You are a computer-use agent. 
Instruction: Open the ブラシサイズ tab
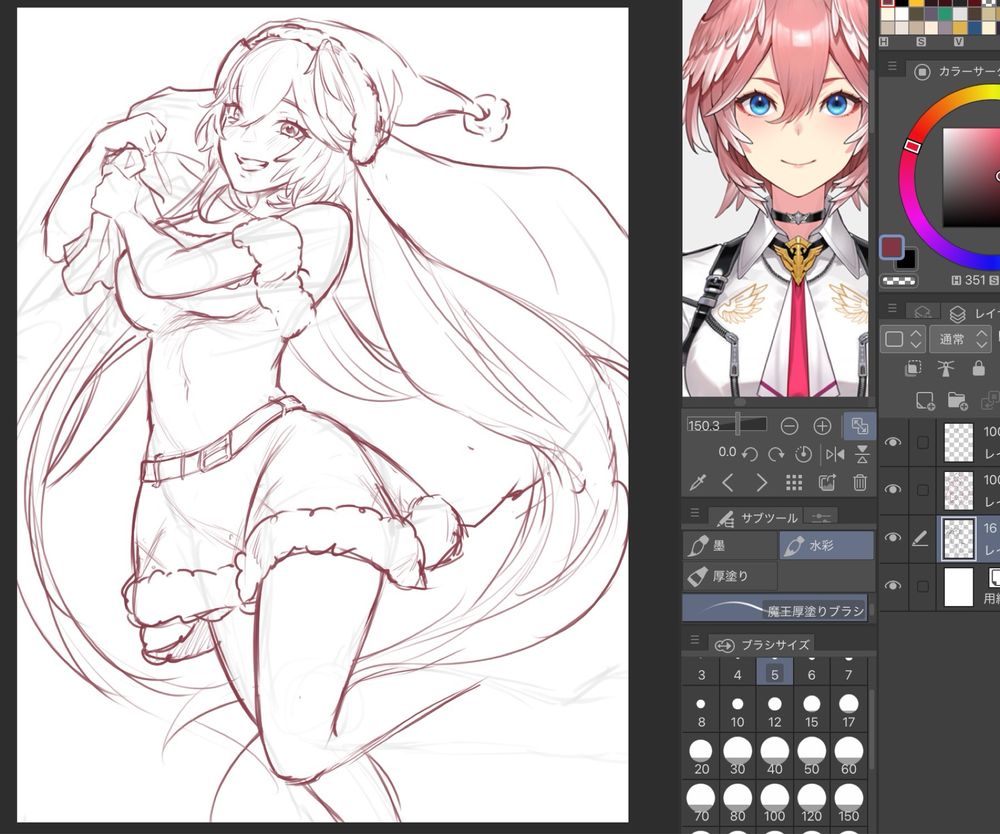click(761, 645)
